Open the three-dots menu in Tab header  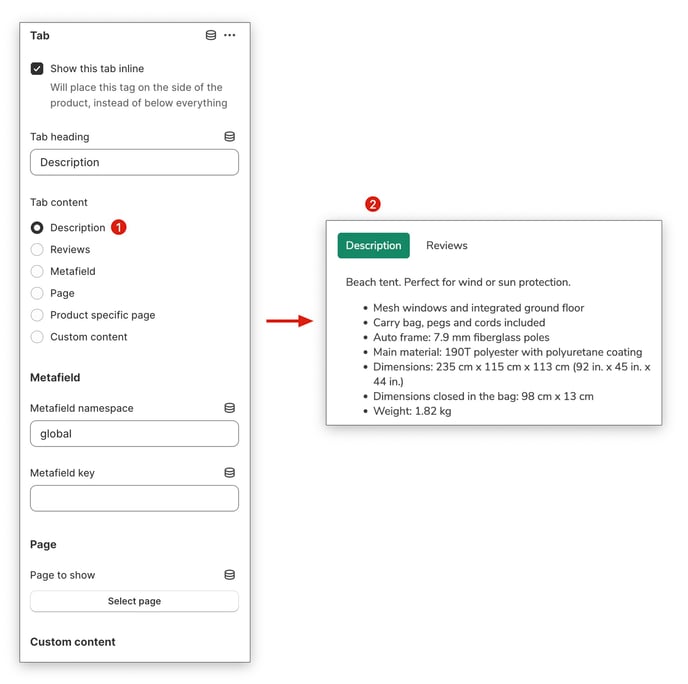coord(230,35)
